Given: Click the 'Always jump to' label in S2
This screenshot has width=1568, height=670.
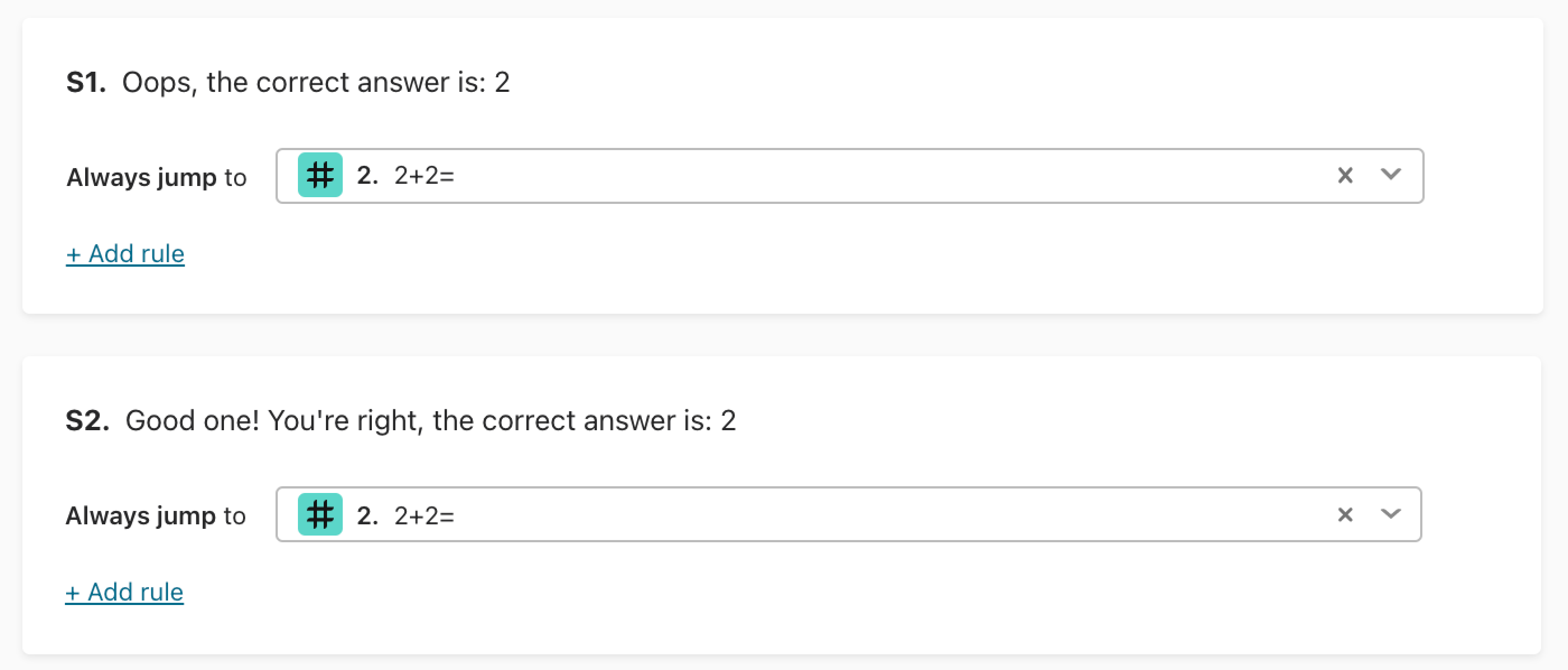Looking at the screenshot, I should [156, 516].
